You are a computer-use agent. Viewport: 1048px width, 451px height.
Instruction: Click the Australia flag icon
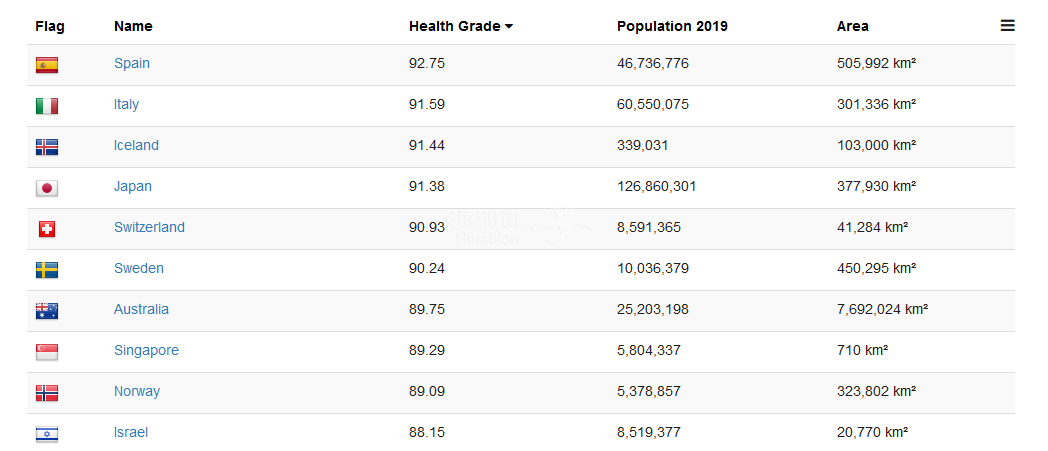[47, 311]
